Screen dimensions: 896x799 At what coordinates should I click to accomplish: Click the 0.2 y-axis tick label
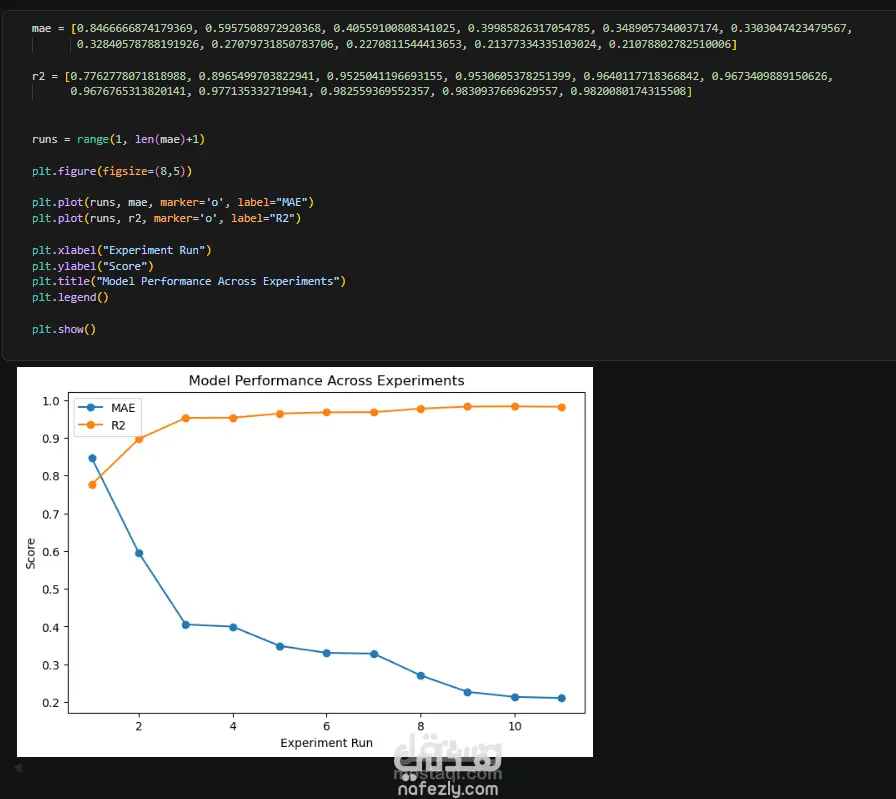[51, 702]
